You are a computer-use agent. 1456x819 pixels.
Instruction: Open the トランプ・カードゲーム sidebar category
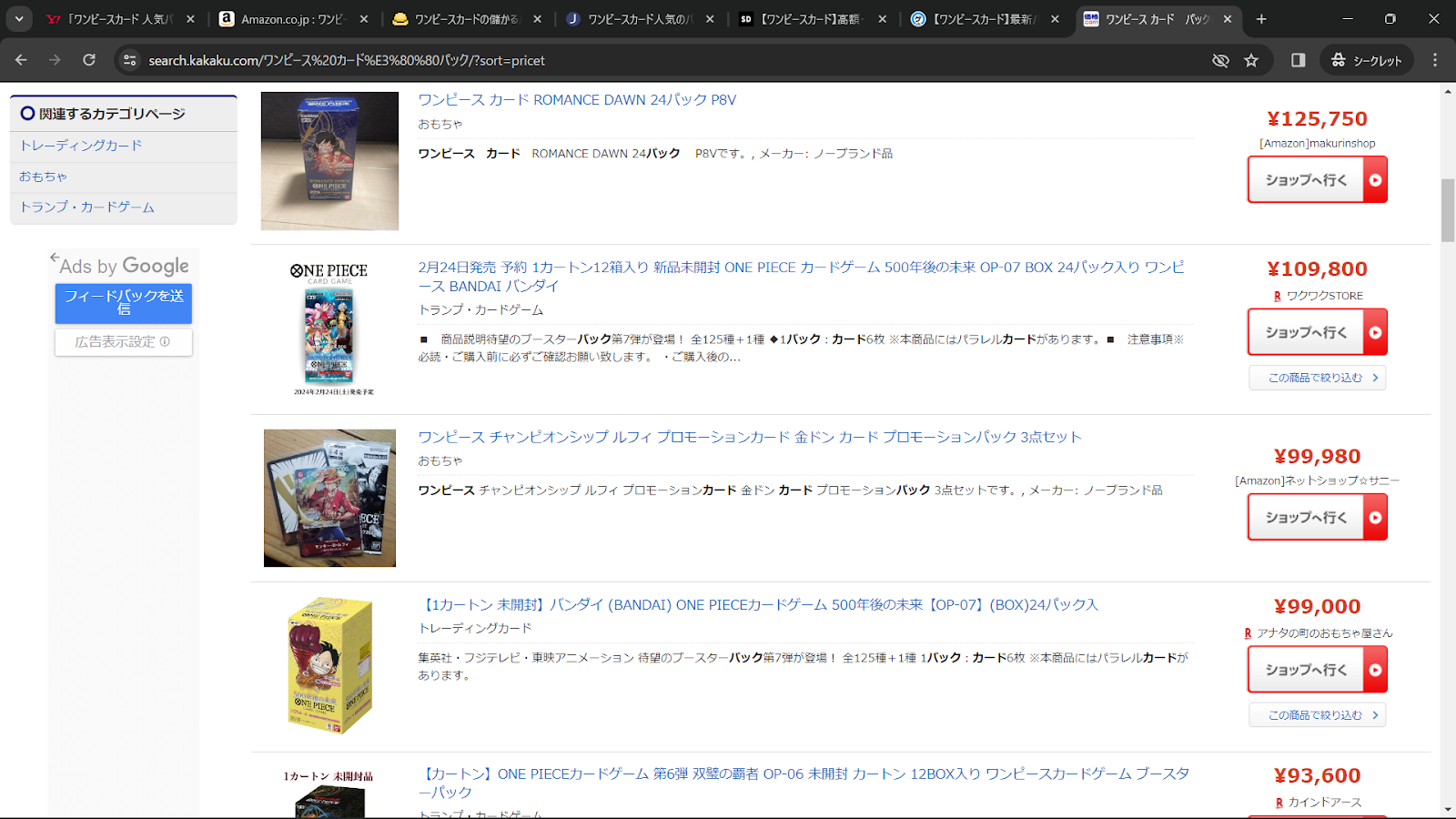pyautogui.click(x=87, y=207)
